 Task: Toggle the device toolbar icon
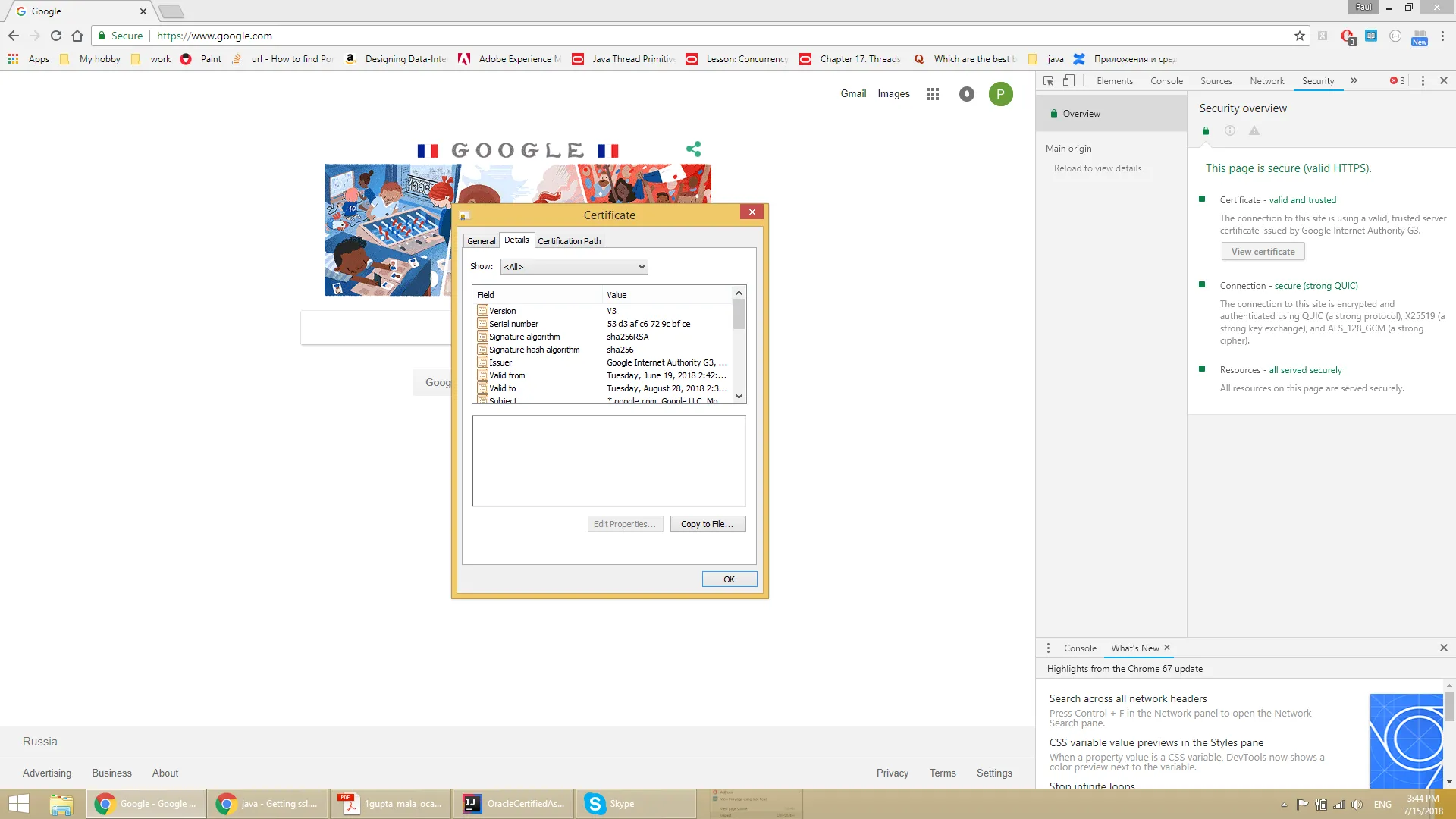[x=1068, y=80]
